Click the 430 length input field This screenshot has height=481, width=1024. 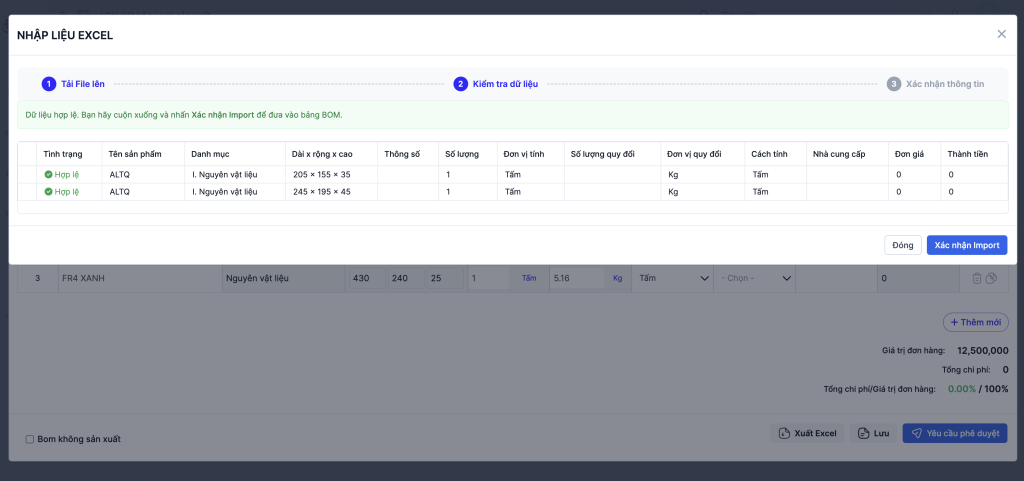pos(367,278)
